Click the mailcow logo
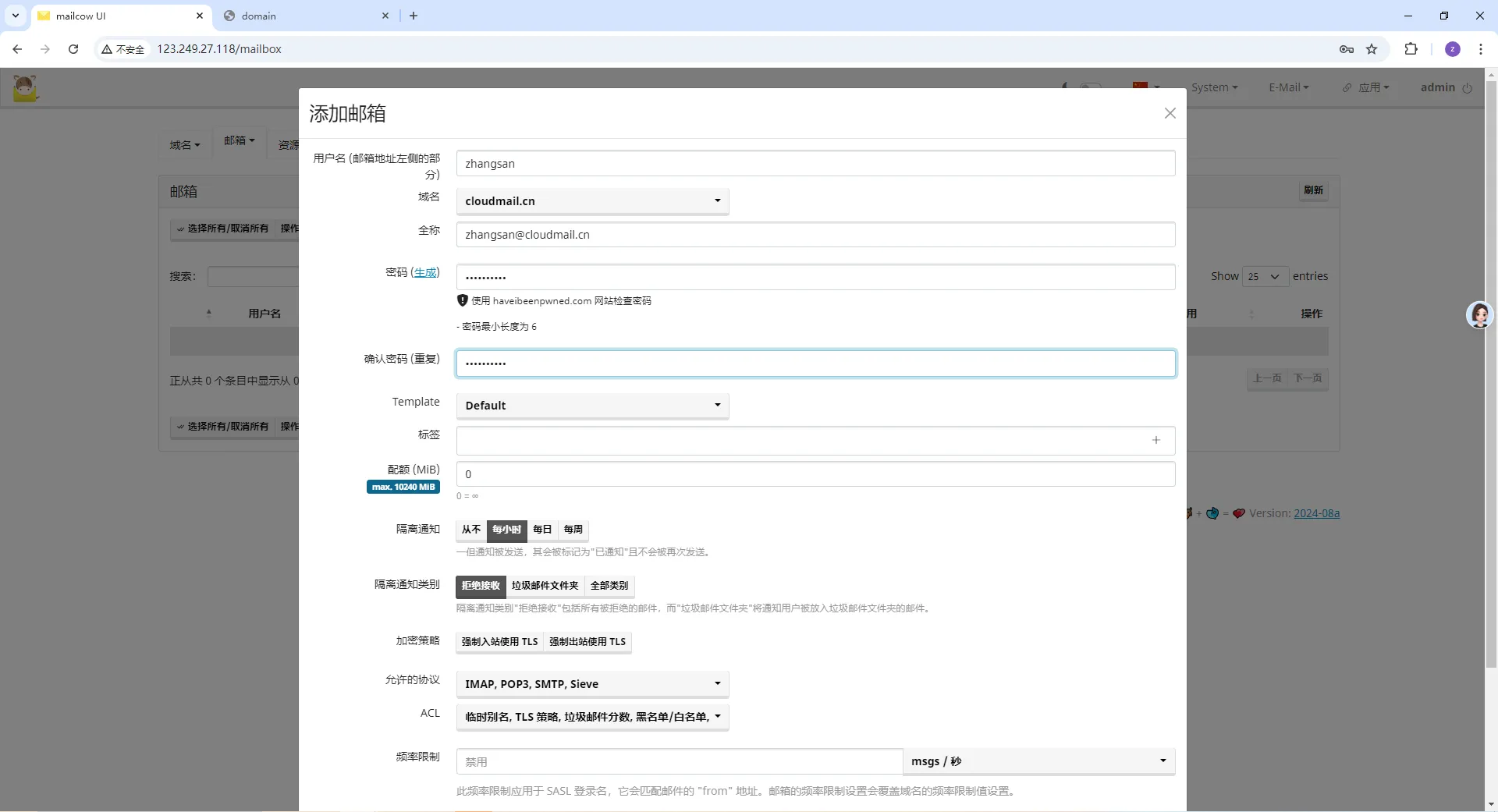Image resolution: width=1498 pixels, height=812 pixels. click(26, 87)
